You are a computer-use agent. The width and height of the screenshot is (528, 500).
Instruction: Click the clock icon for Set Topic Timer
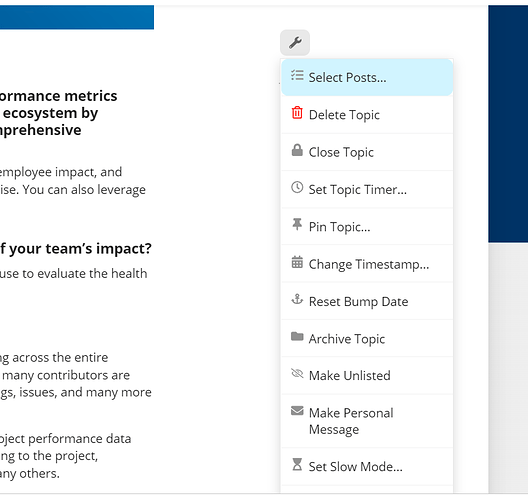coord(297,187)
